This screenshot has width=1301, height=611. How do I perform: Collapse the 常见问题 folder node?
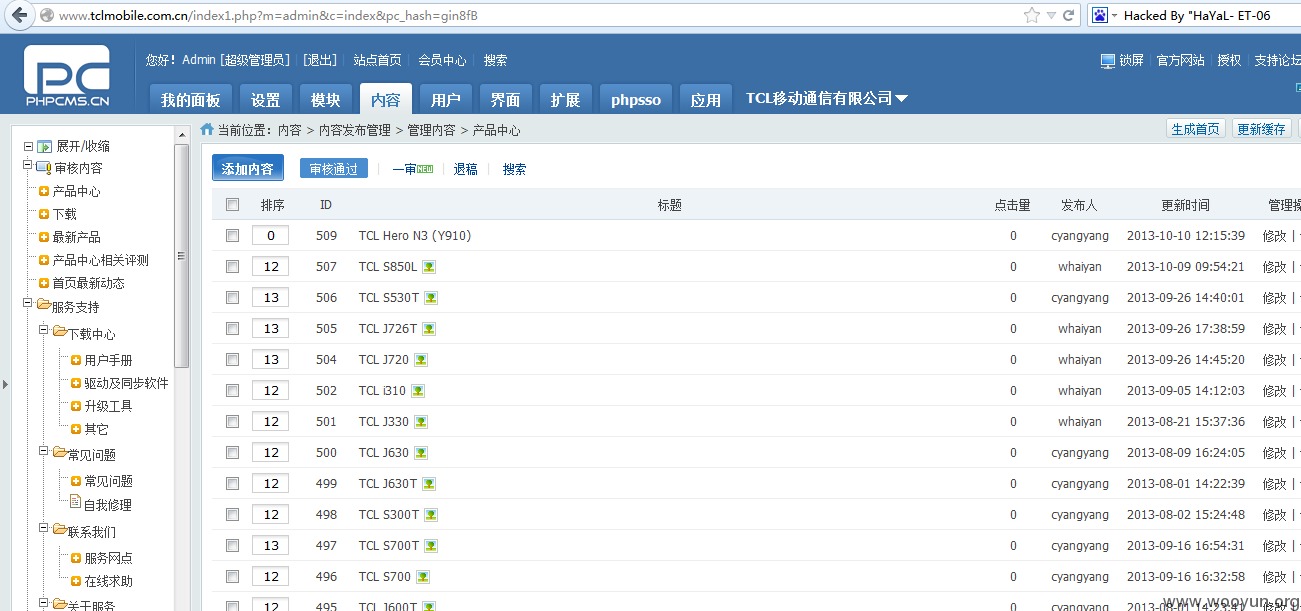pyautogui.click(x=44, y=451)
